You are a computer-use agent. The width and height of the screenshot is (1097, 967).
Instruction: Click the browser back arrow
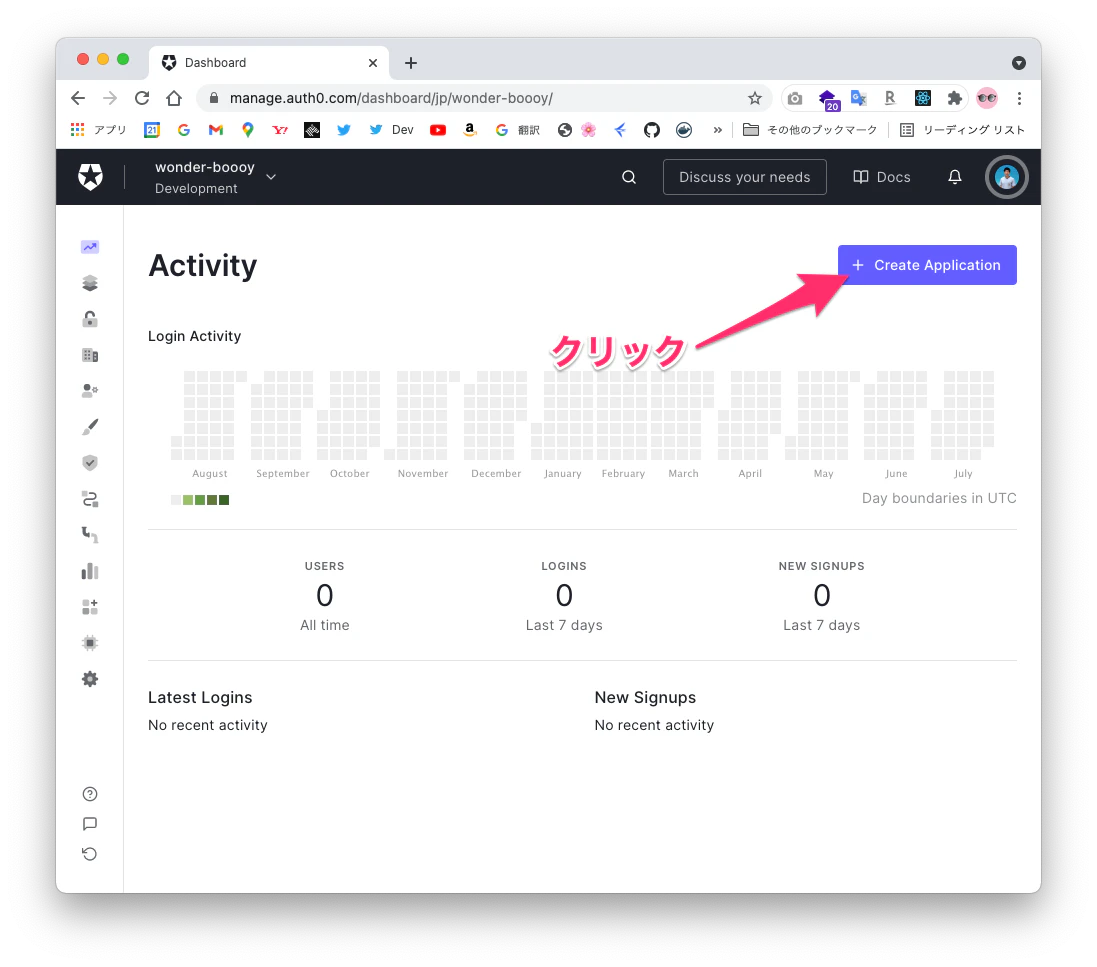click(x=78, y=98)
